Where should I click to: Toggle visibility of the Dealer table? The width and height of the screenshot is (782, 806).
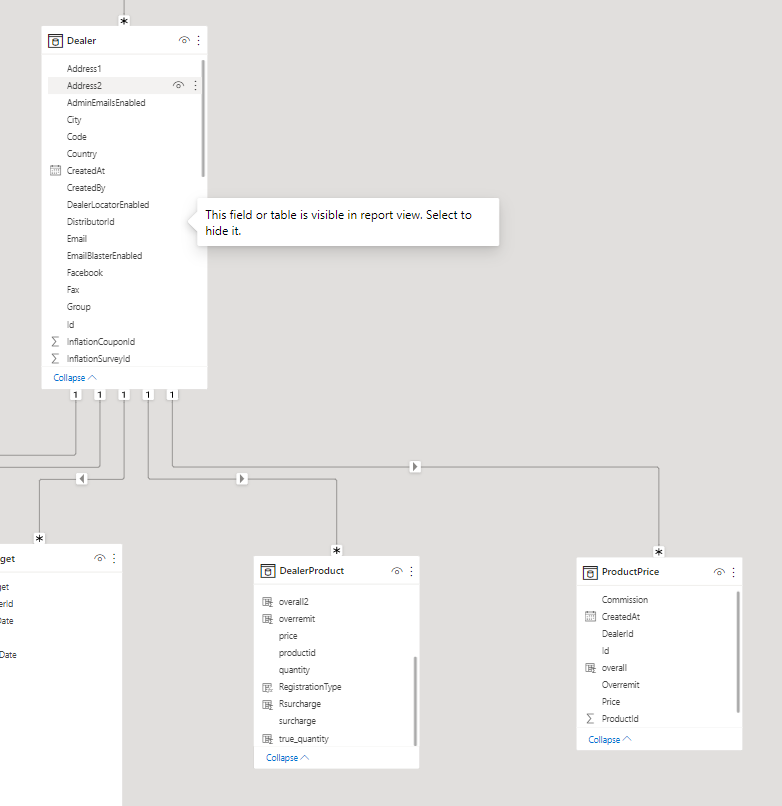coord(184,40)
